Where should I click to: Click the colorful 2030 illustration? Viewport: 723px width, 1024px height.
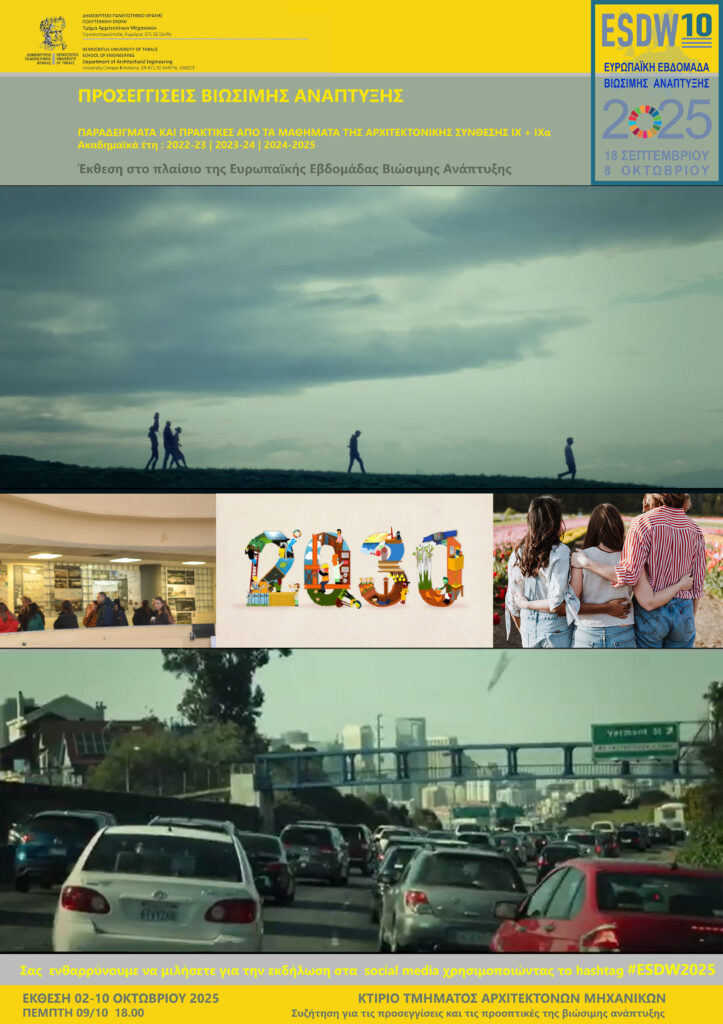(x=355, y=569)
